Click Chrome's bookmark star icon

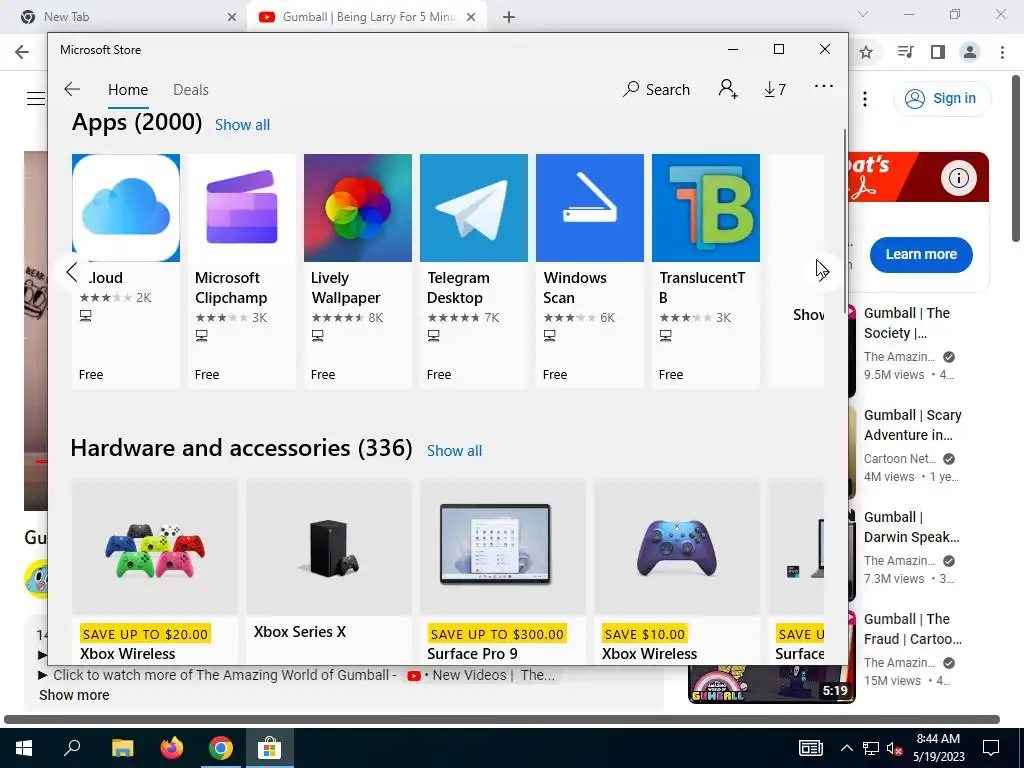click(866, 52)
